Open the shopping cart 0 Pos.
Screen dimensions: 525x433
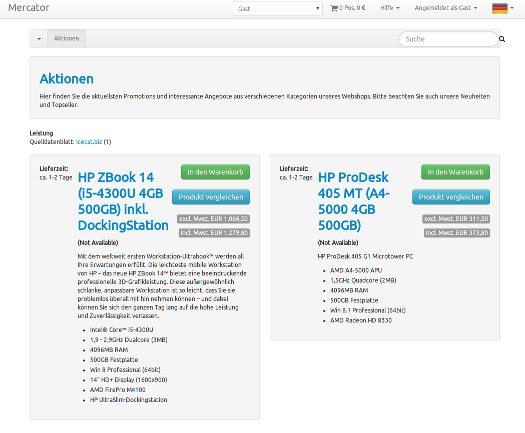348,8
